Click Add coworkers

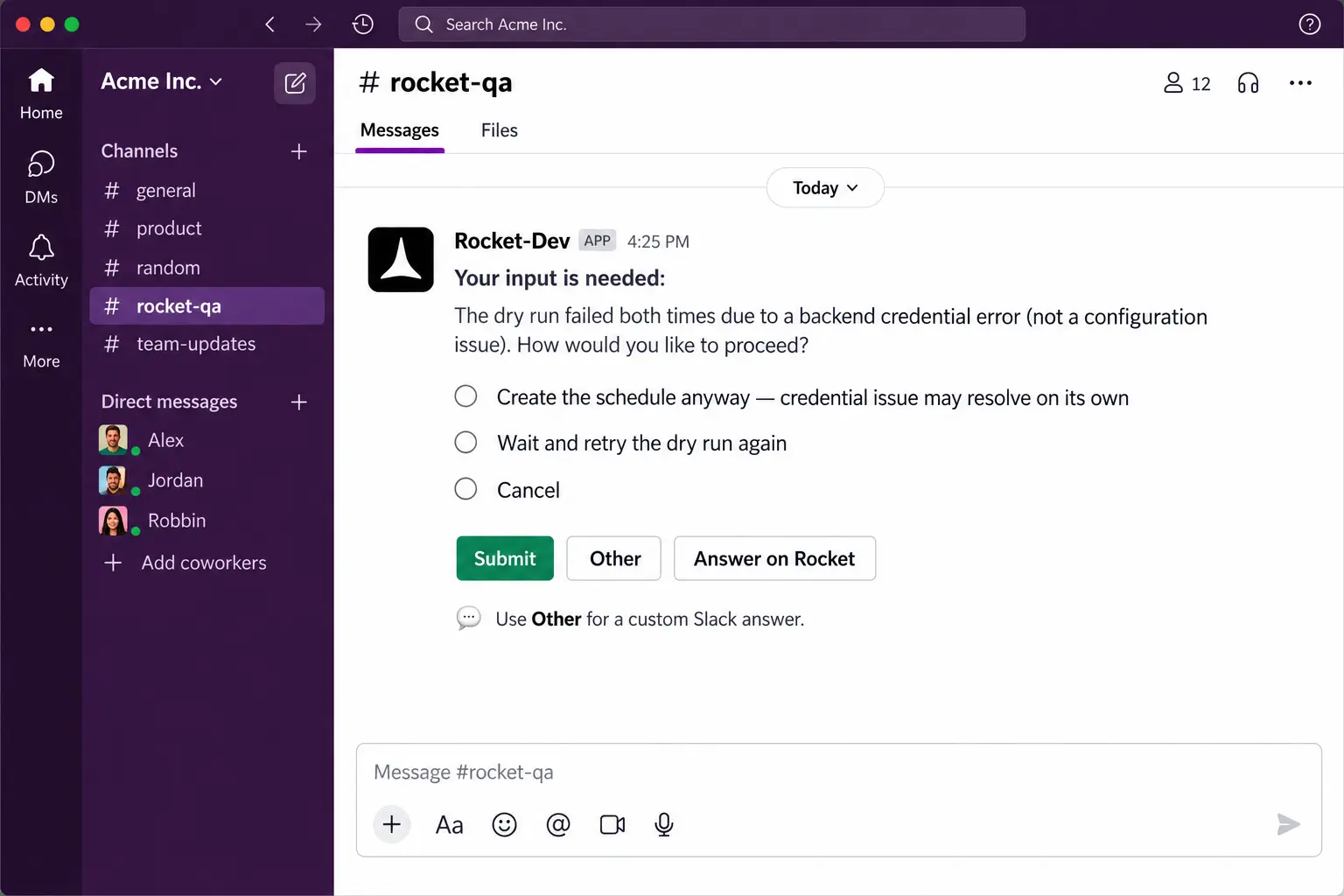(x=185, y=563)
